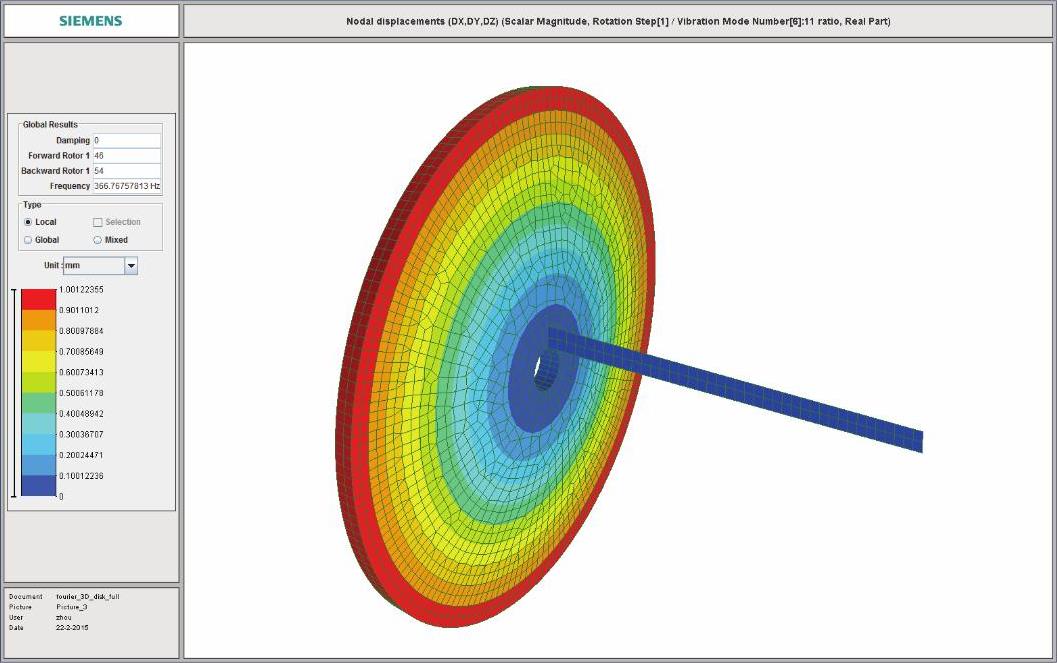Screen dimensions: 1057x663
Task: Pick the green legend swatch
Action: click(x=39, y=402)
